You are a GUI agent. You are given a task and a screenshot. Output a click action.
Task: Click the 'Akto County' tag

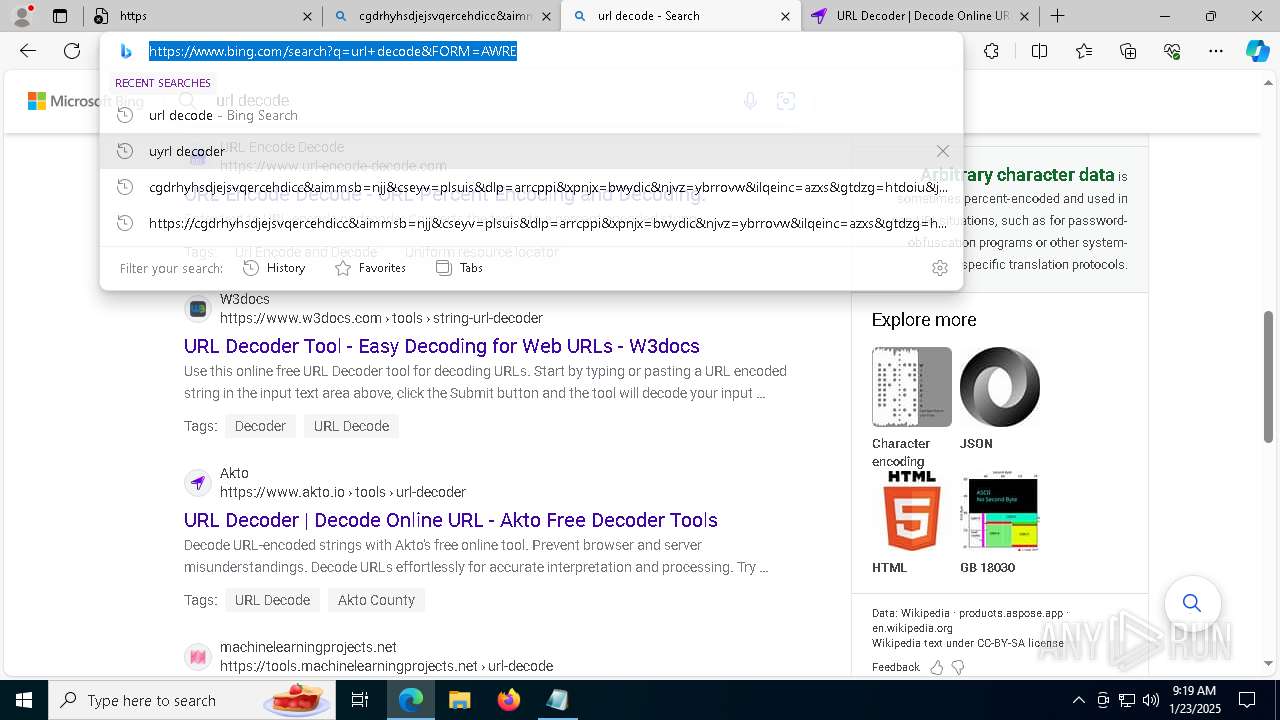376,600
